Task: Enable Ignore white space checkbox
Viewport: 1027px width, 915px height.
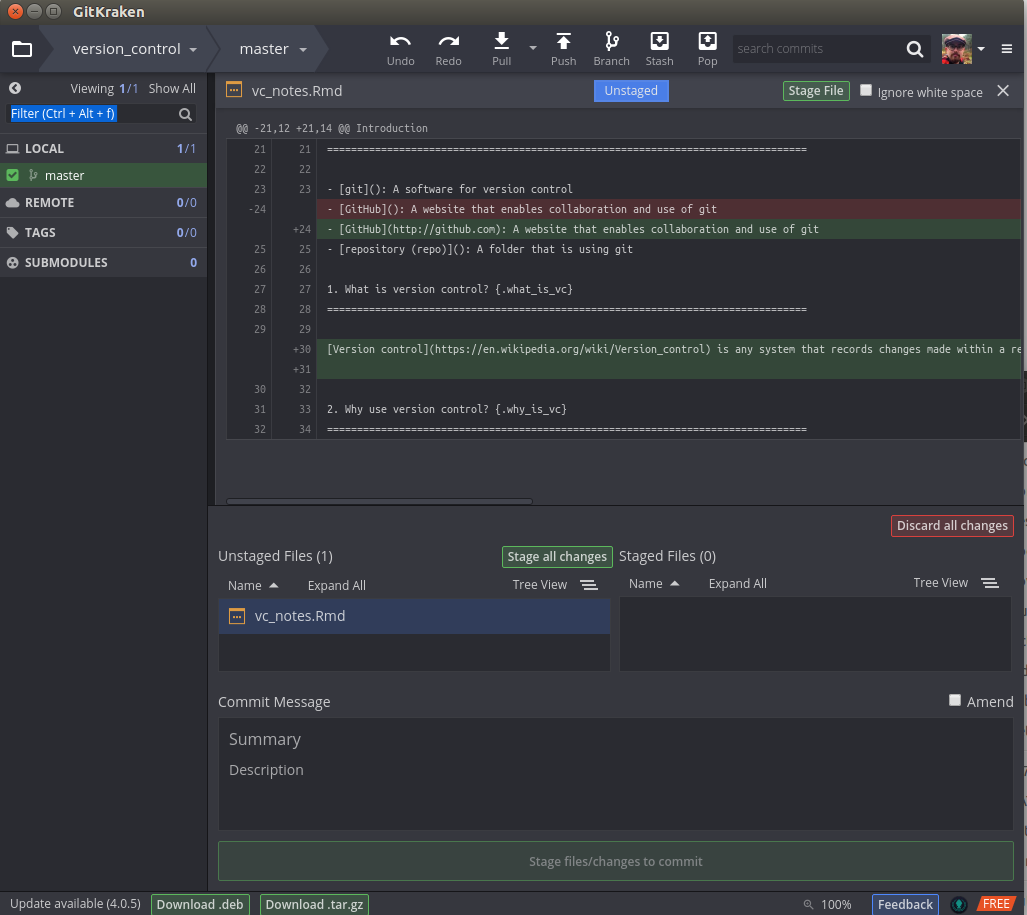Action: pos(865,90)
